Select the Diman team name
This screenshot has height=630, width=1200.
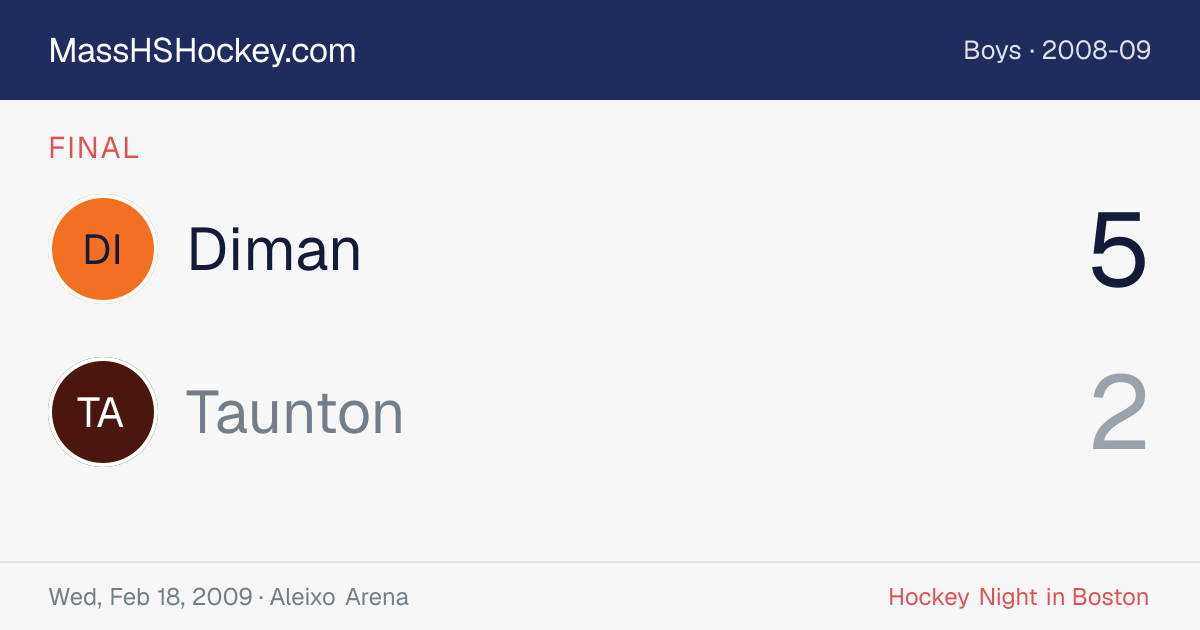(x=274, y=249)
